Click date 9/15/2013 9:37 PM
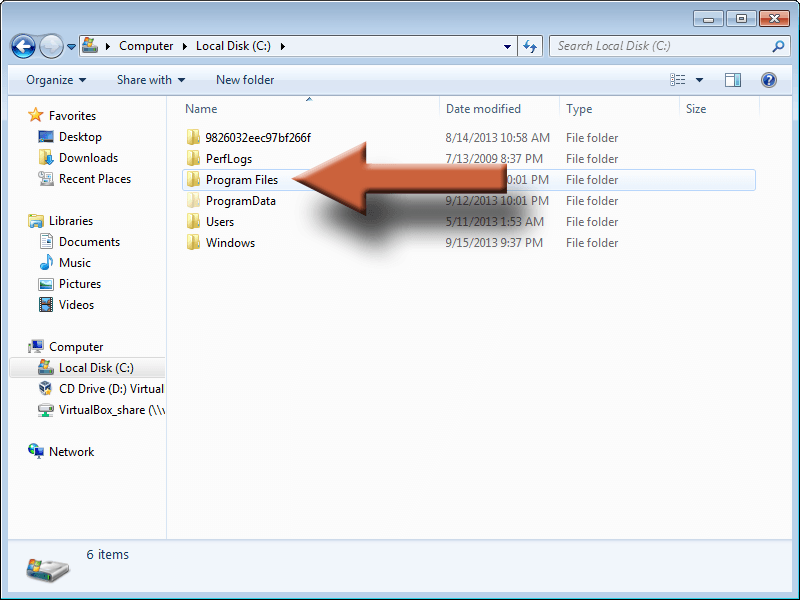 [x=493, y=243]
